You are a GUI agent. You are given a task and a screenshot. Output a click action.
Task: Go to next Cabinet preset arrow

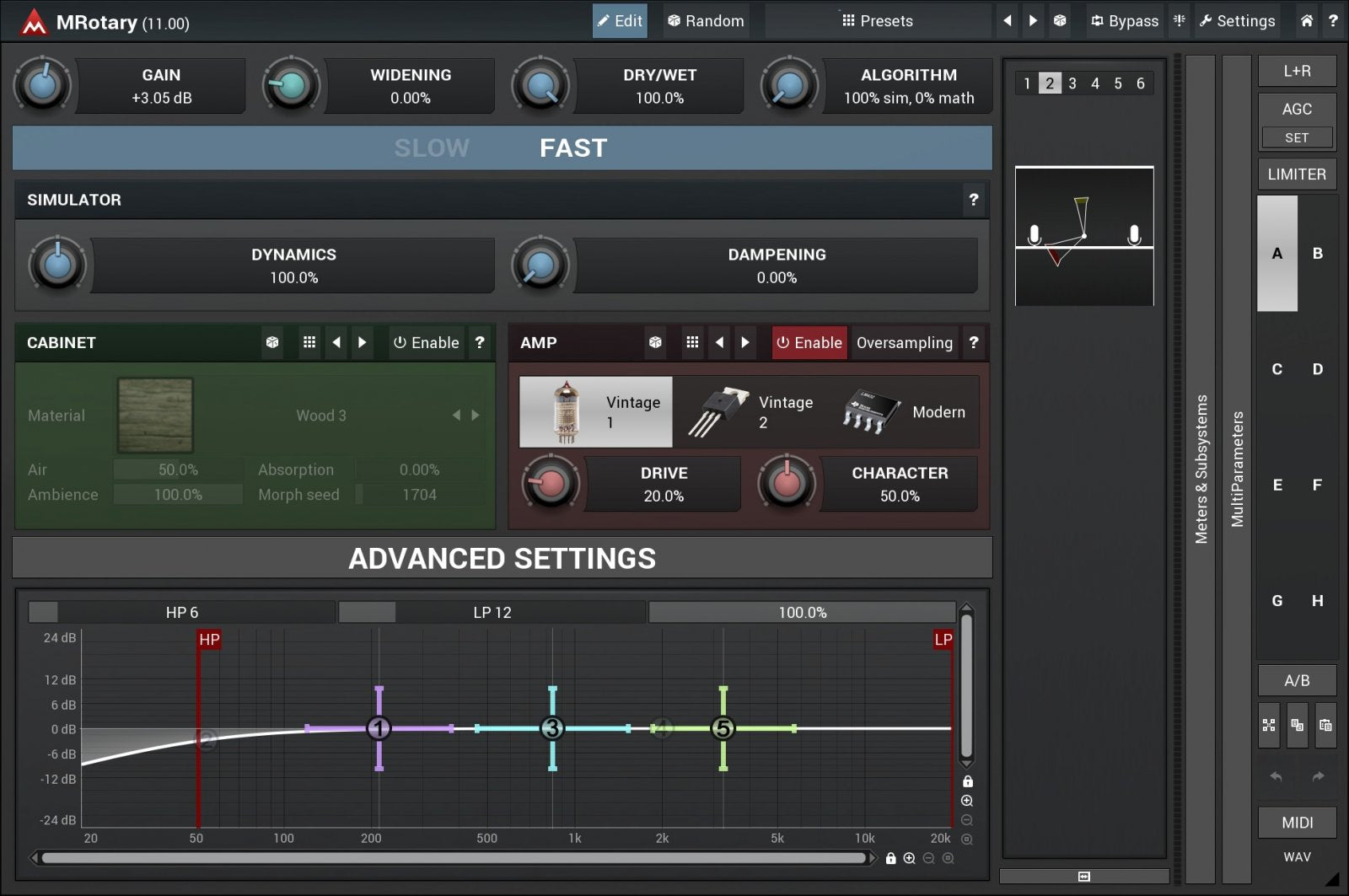pos(363,342)
